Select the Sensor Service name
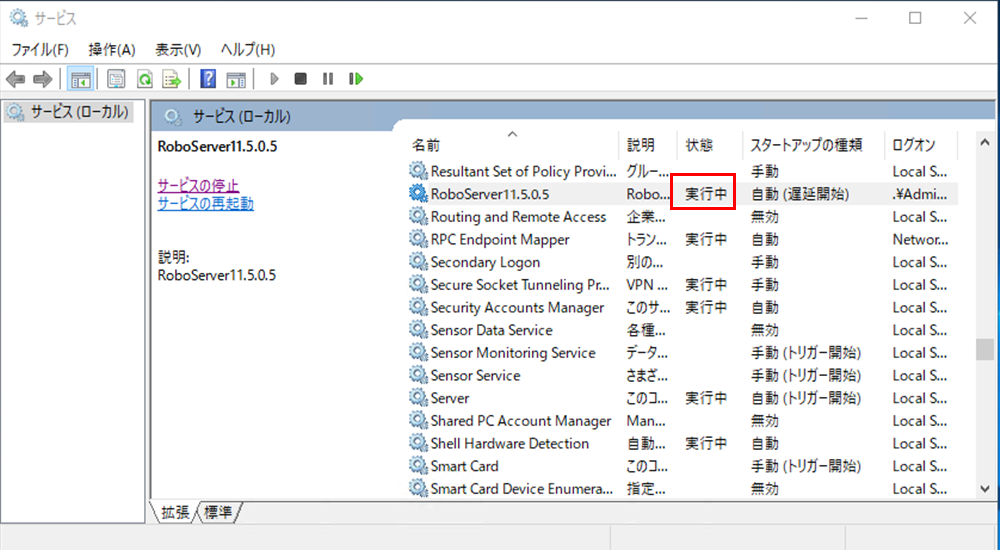 coord(475,375)
